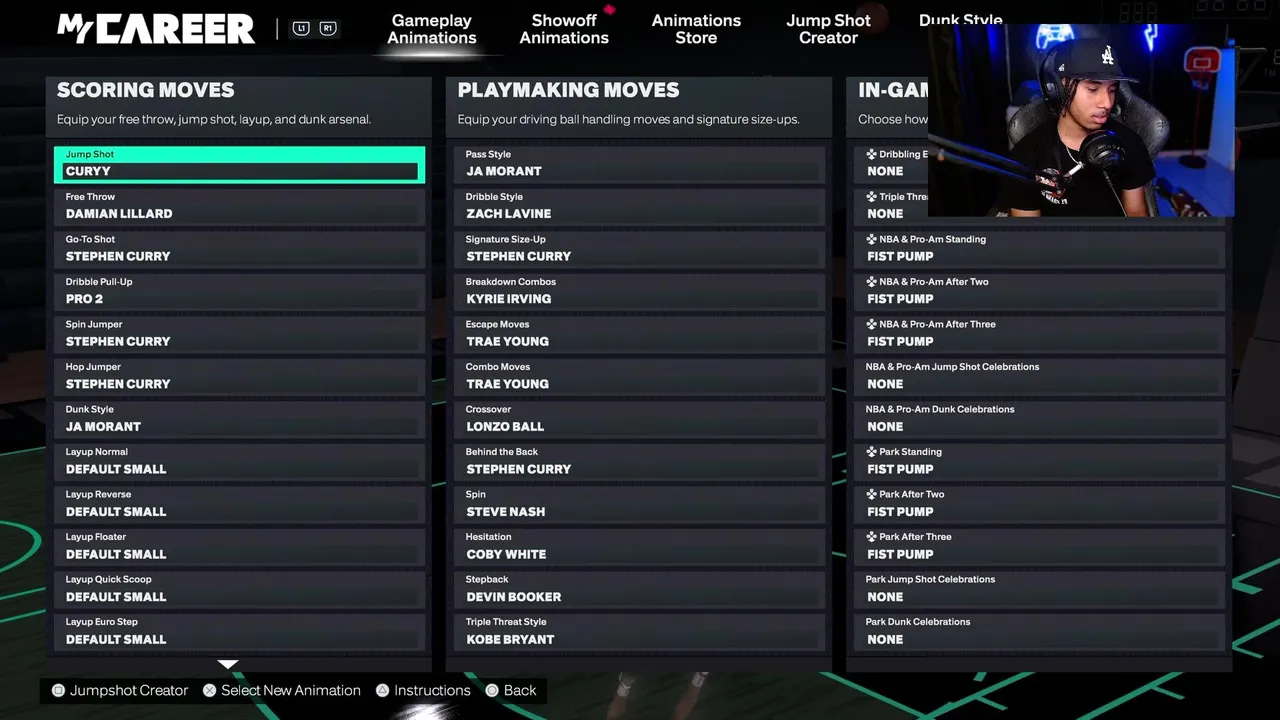Click the streamer webcam overlay
Screen dimensions: 1280x720
1081,121
